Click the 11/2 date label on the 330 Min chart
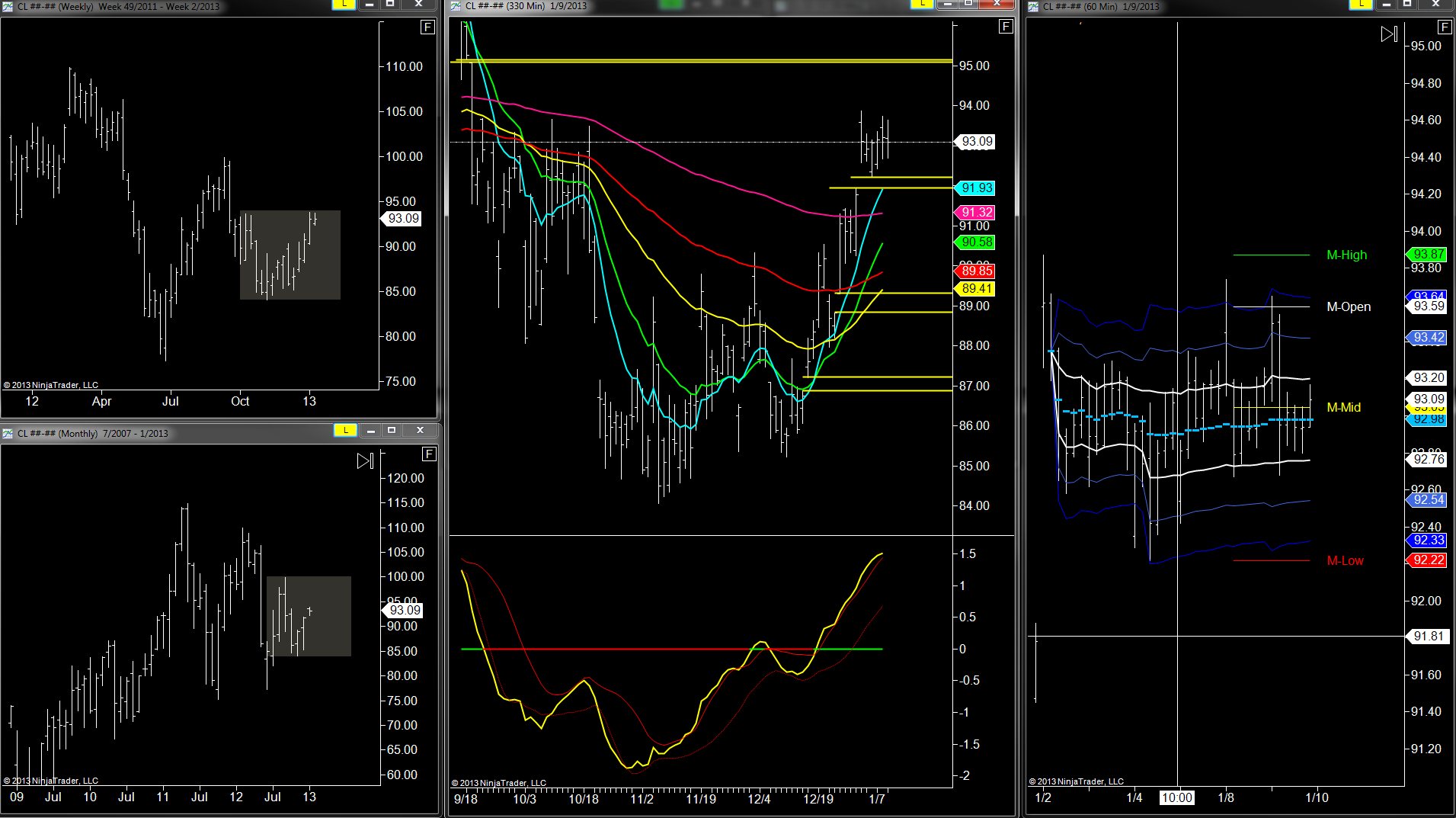 pos(642,799)
